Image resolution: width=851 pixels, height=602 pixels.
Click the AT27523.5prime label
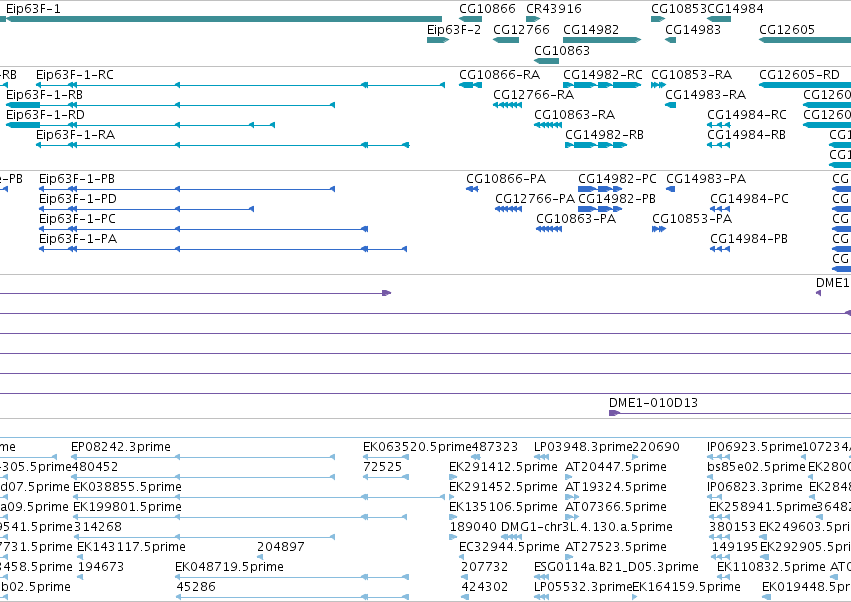616,547
